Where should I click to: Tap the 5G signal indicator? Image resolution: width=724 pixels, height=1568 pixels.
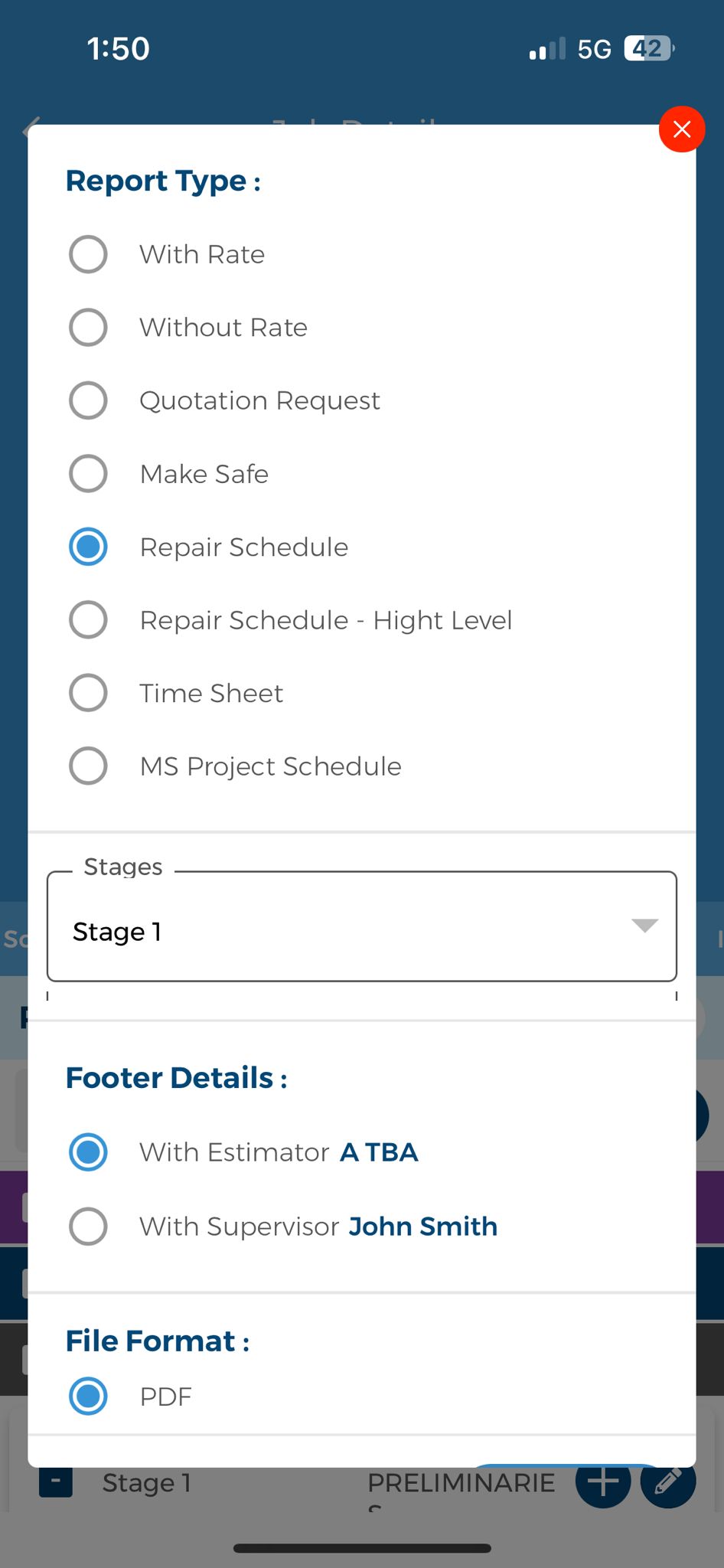[594, 50]
